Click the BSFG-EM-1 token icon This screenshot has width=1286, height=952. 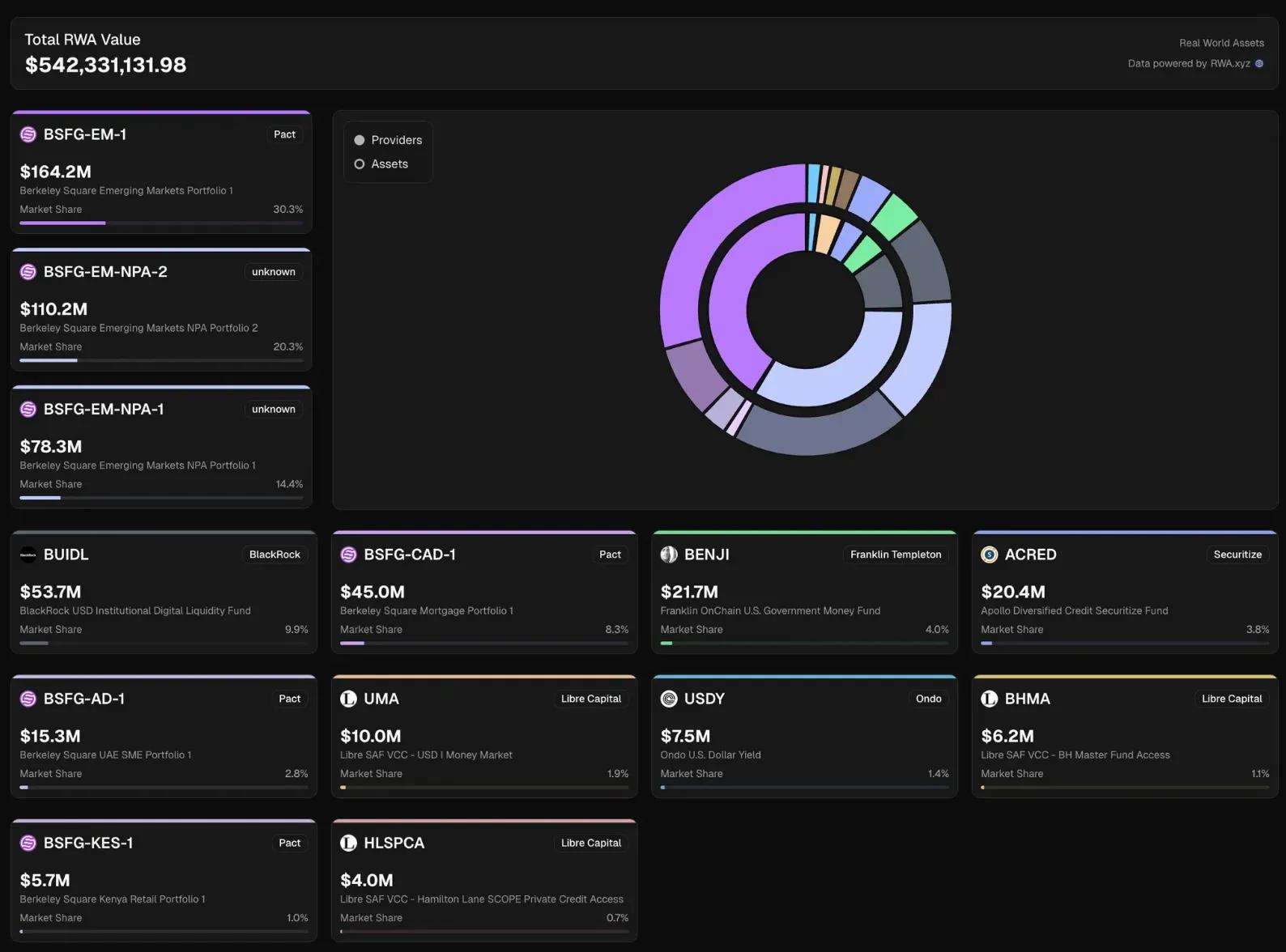[28, 134]
